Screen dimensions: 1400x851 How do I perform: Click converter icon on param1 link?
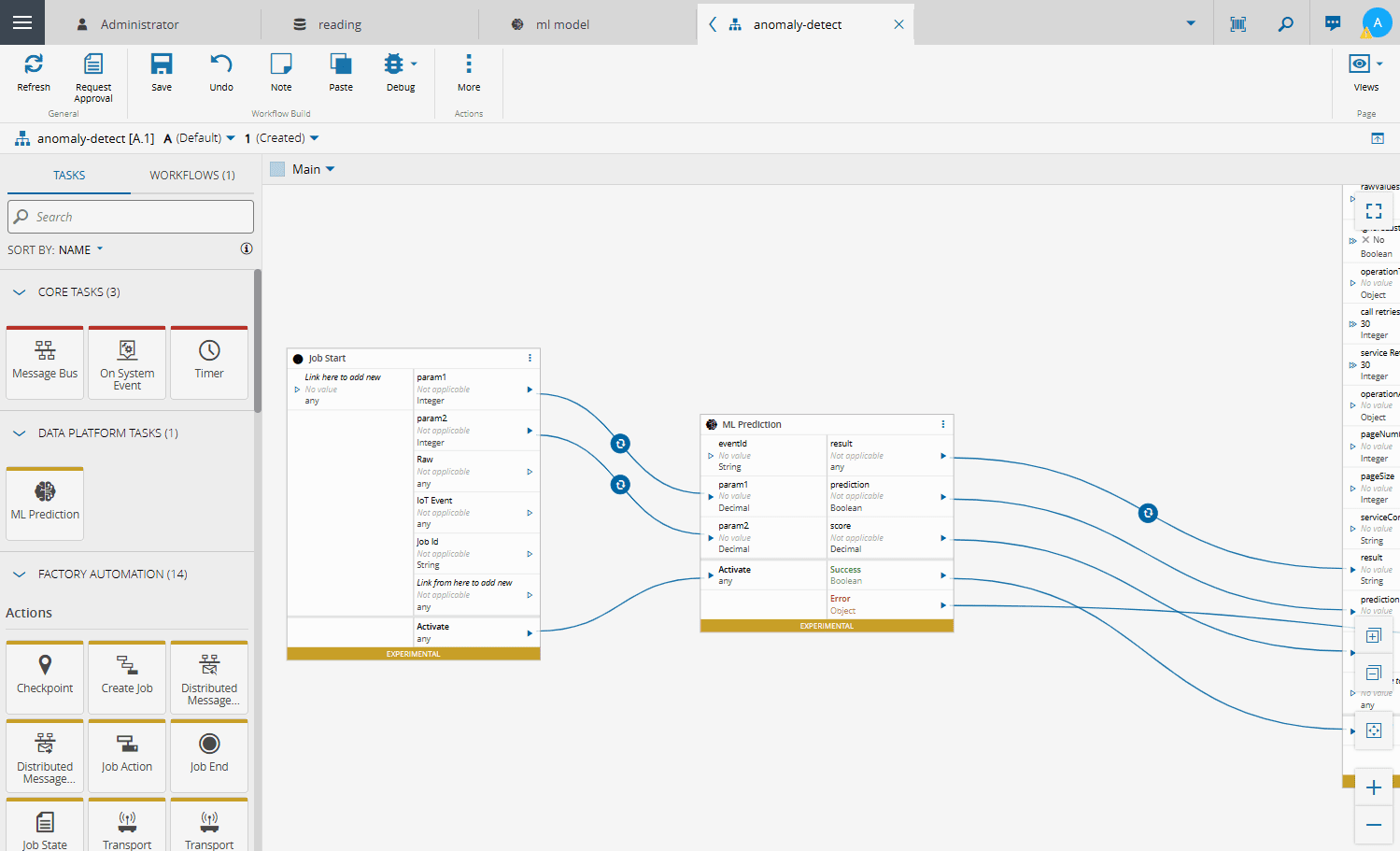(x=620, y=444)
